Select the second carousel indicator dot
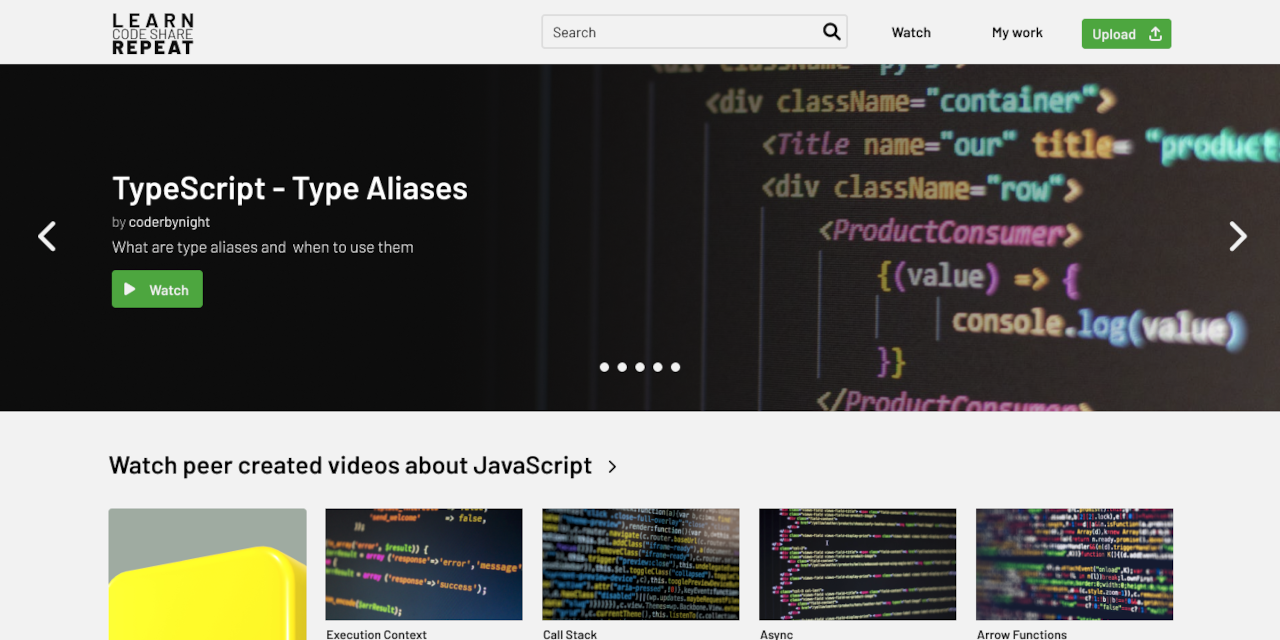1280x640 pixels. [621, 367]
